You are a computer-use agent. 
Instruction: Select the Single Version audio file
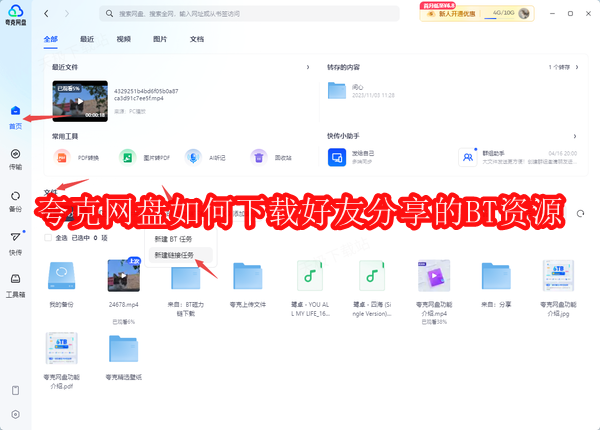(x=372, y=275)
